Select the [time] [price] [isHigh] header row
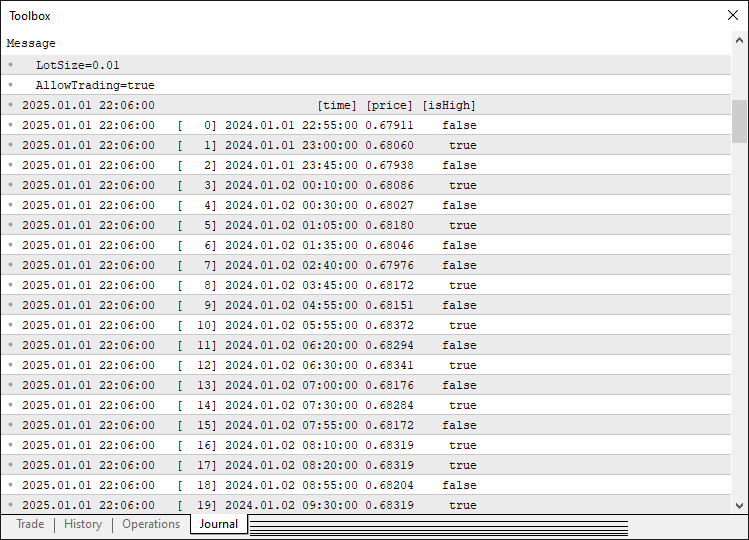This screenshot has height=540, width=749. (366, 105)
